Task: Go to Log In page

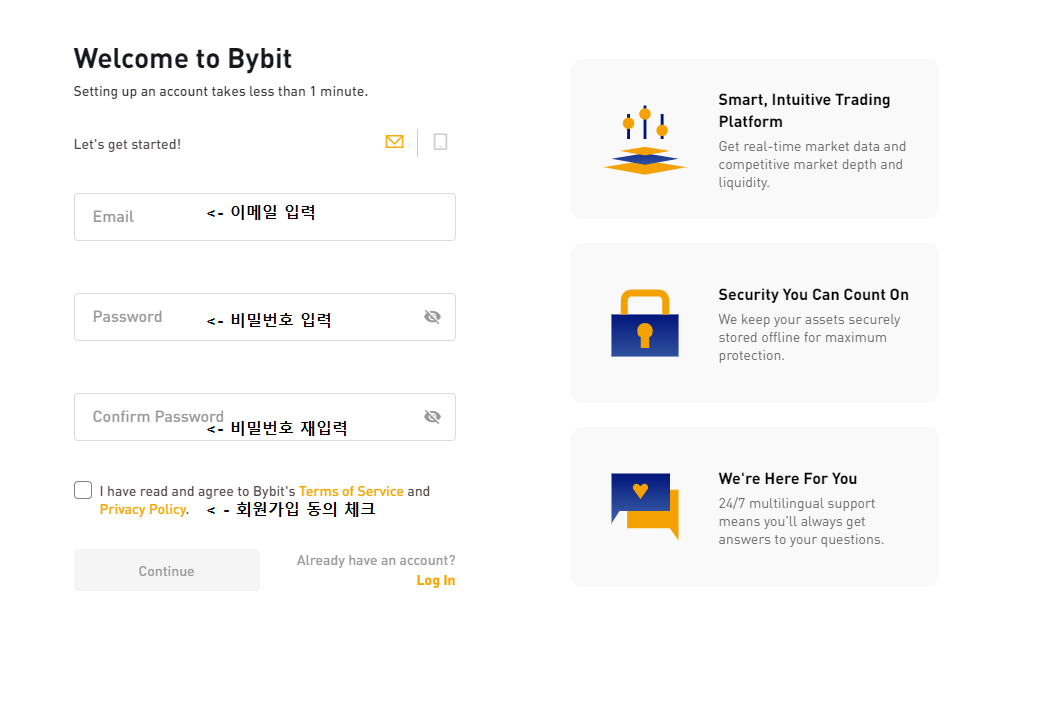Action: click(x=436, y=581)
